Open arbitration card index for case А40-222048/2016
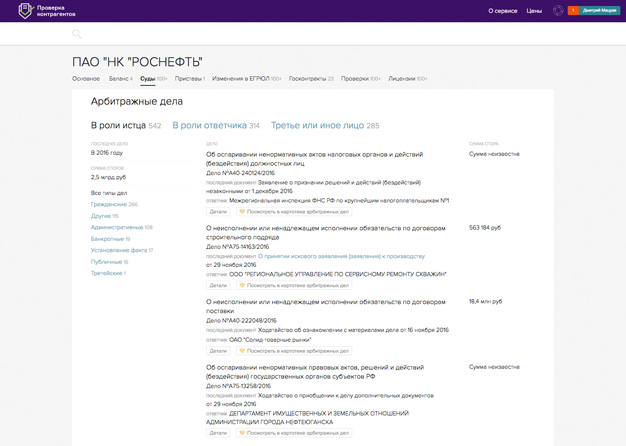The width and height of the screenshot is (626, 446). (x=294, y=351)
